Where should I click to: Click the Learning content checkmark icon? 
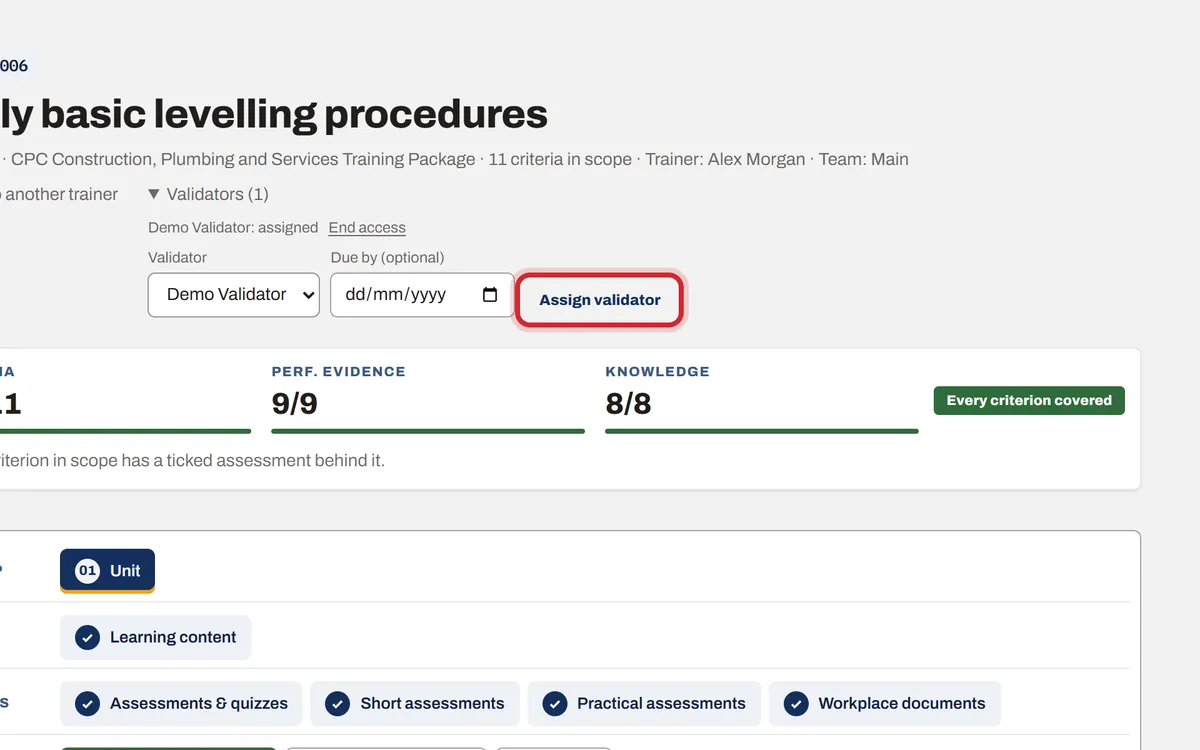(x=88, y=637)
